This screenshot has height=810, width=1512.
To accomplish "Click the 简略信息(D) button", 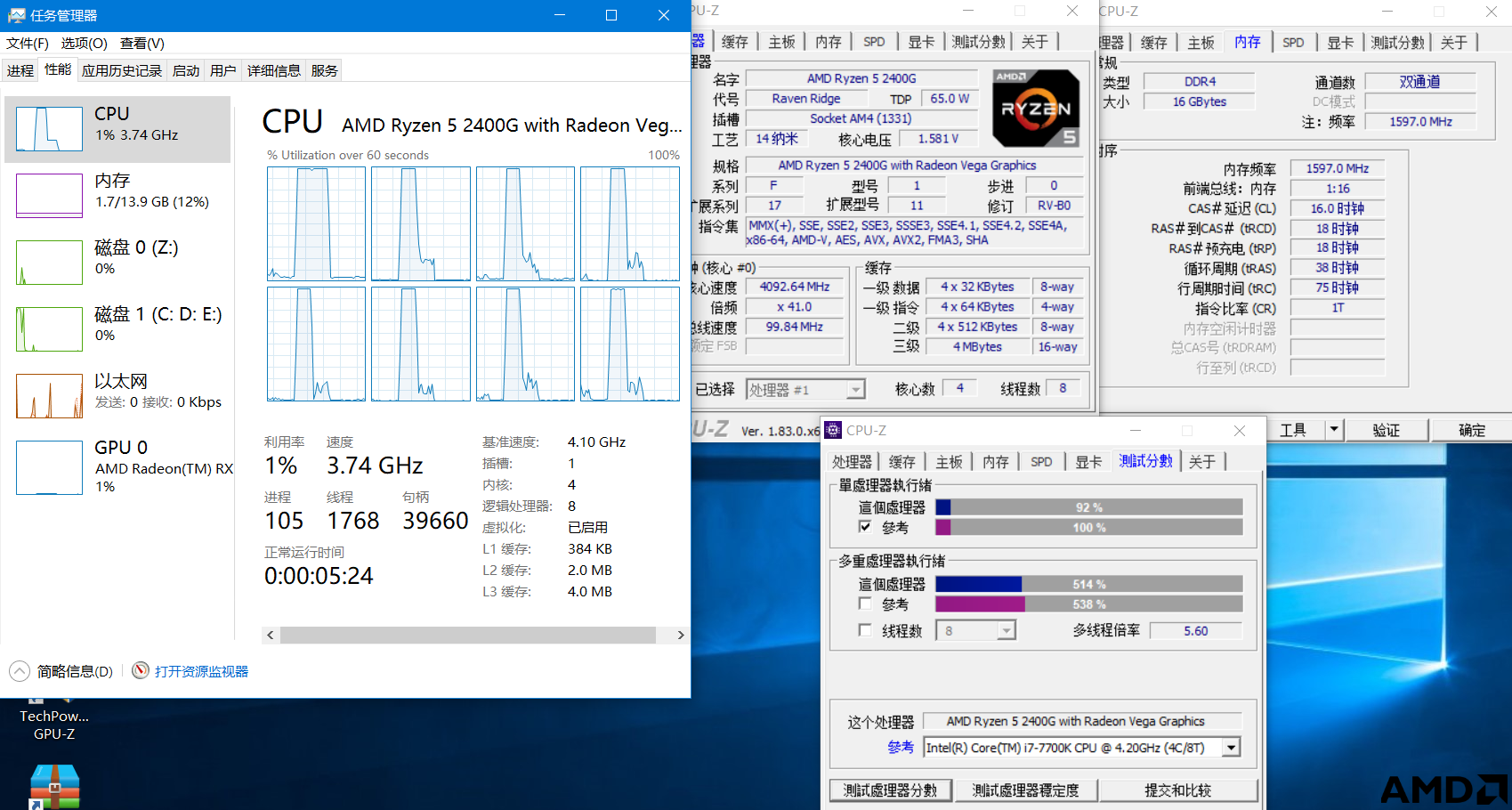I will (75, 671).
